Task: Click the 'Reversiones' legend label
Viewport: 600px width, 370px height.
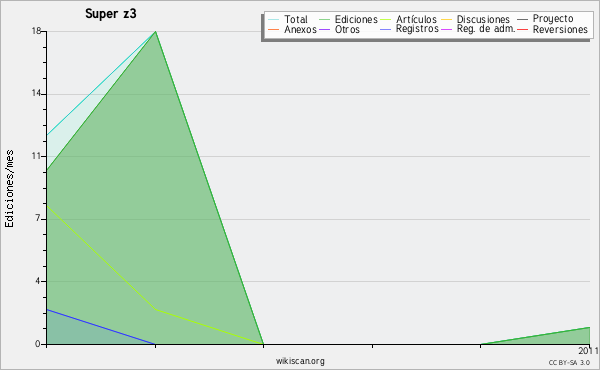Action: coord(560,29)
